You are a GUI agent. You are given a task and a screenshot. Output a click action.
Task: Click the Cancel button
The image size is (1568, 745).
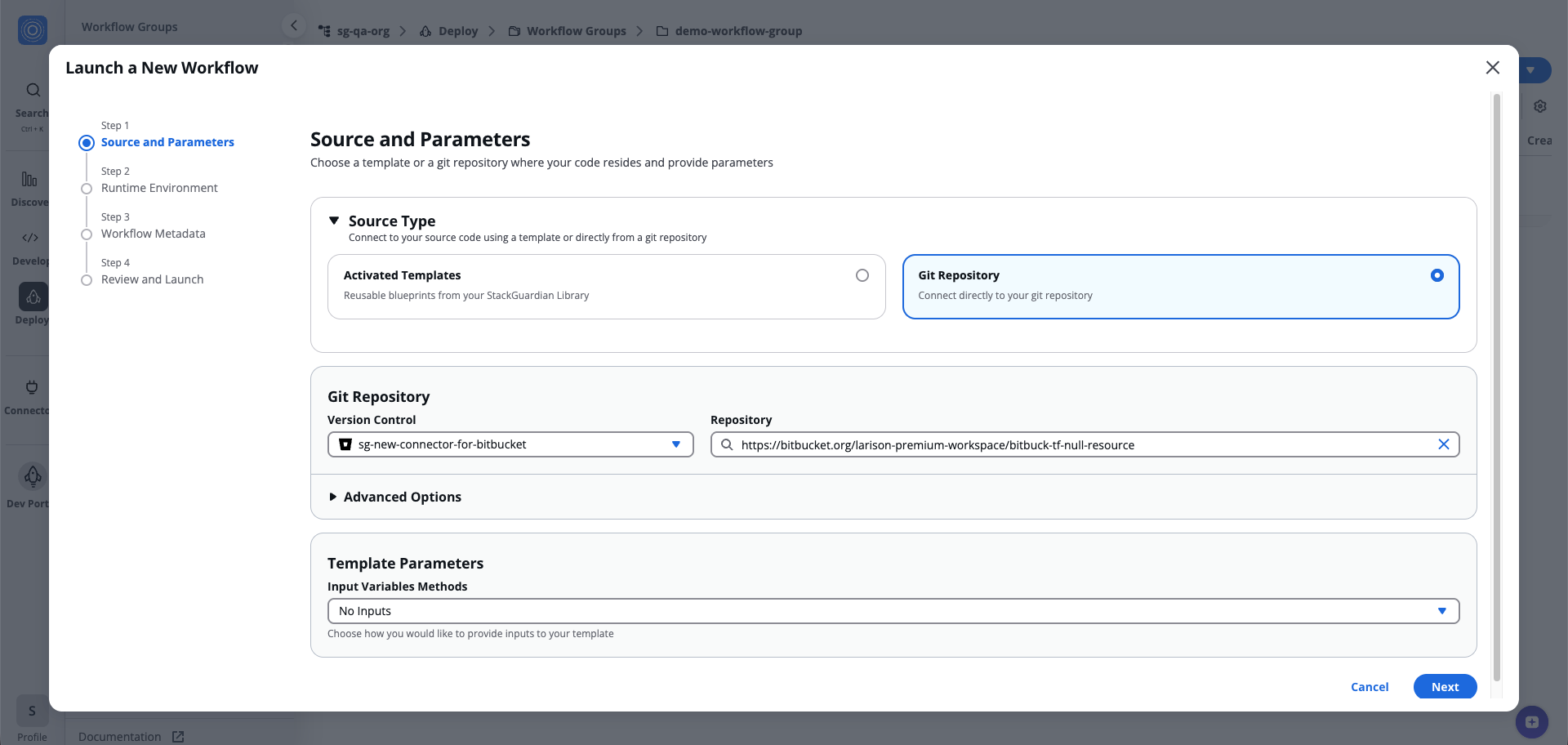pyautogui.click(x=1369, y=687)
